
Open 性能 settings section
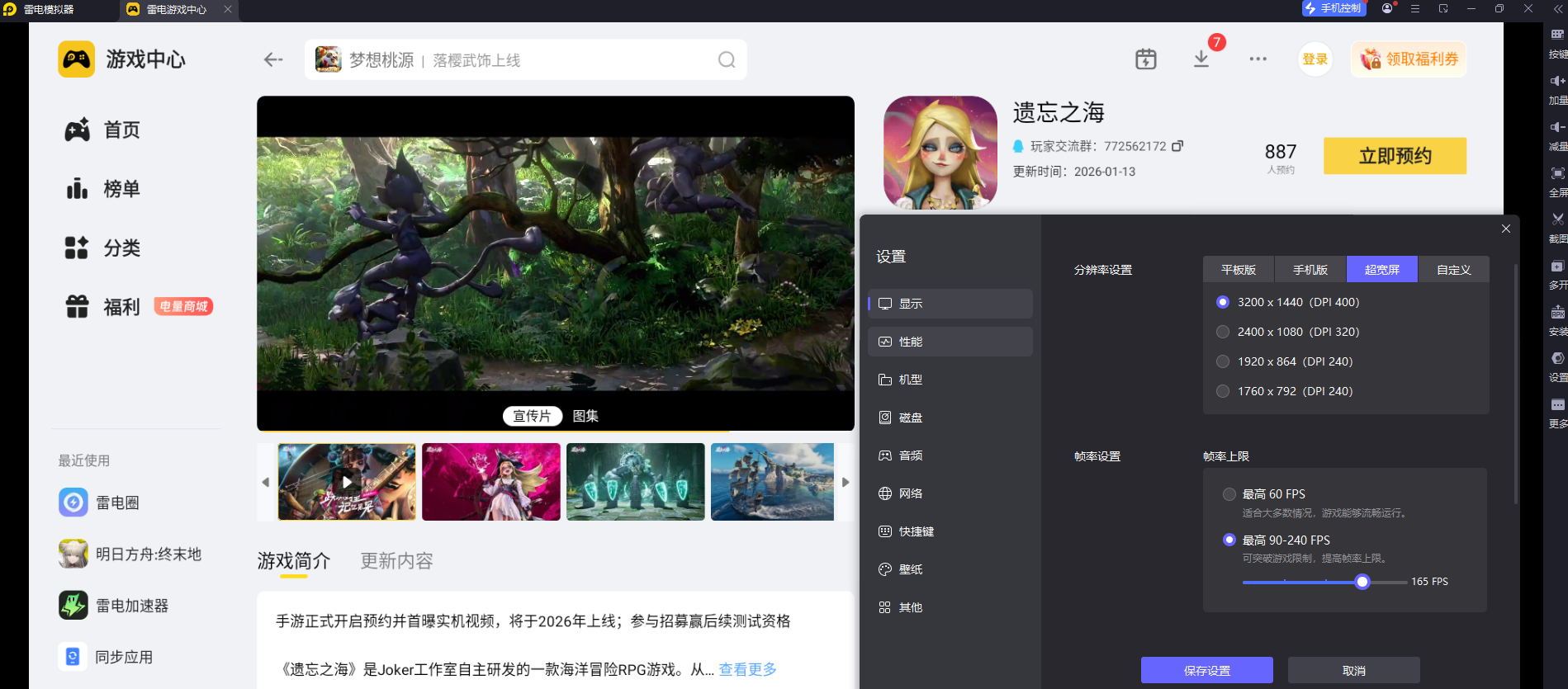point(950,342)
